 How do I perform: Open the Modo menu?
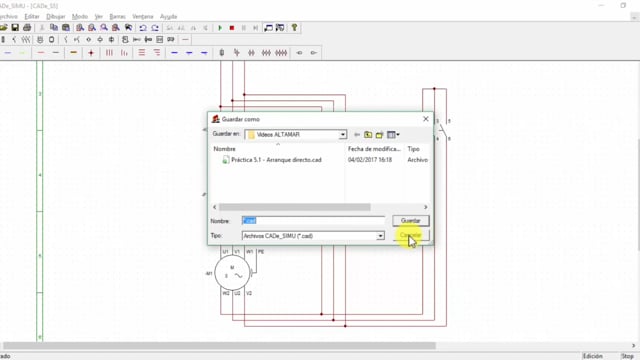pos(80,17)
